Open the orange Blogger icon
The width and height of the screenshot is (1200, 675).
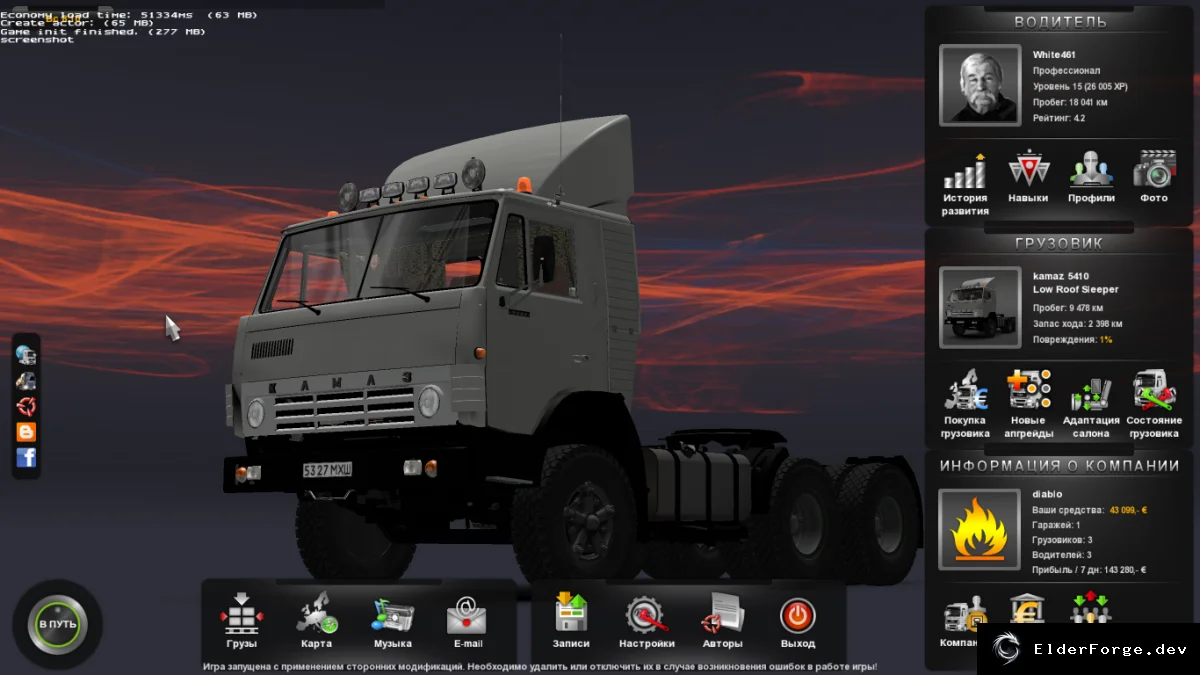[26, 432]
